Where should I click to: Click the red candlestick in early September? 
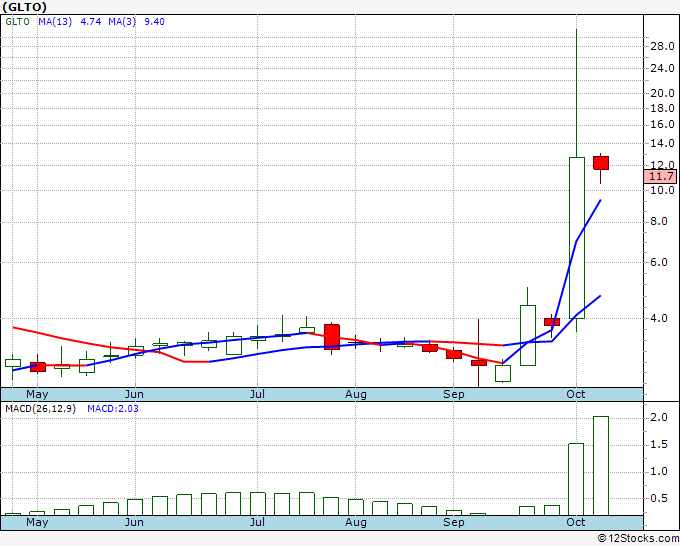coord(454,354)
